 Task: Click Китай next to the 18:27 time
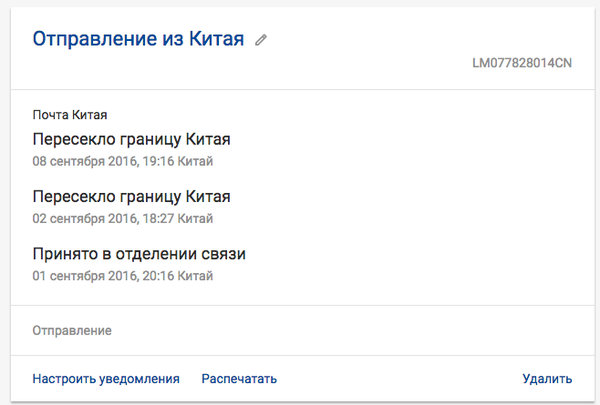tap(199, 217)
